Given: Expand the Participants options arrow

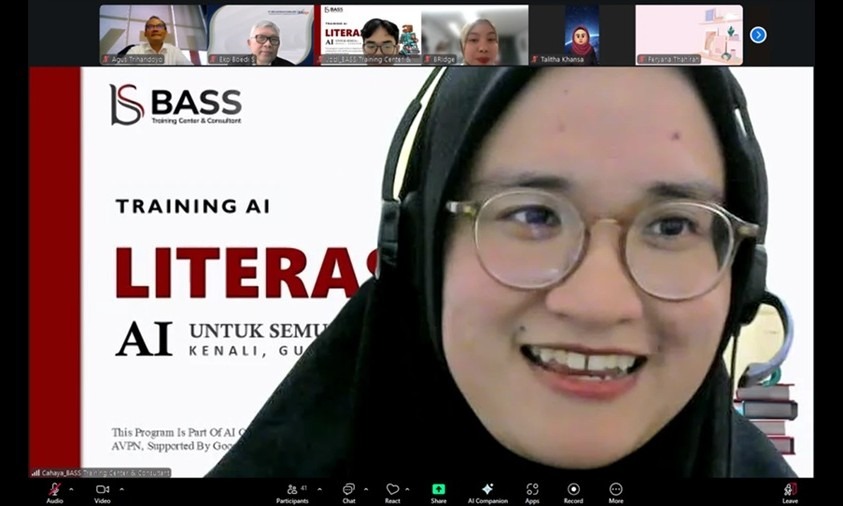Looking at the screenshot, I should (x=319, y=489).
